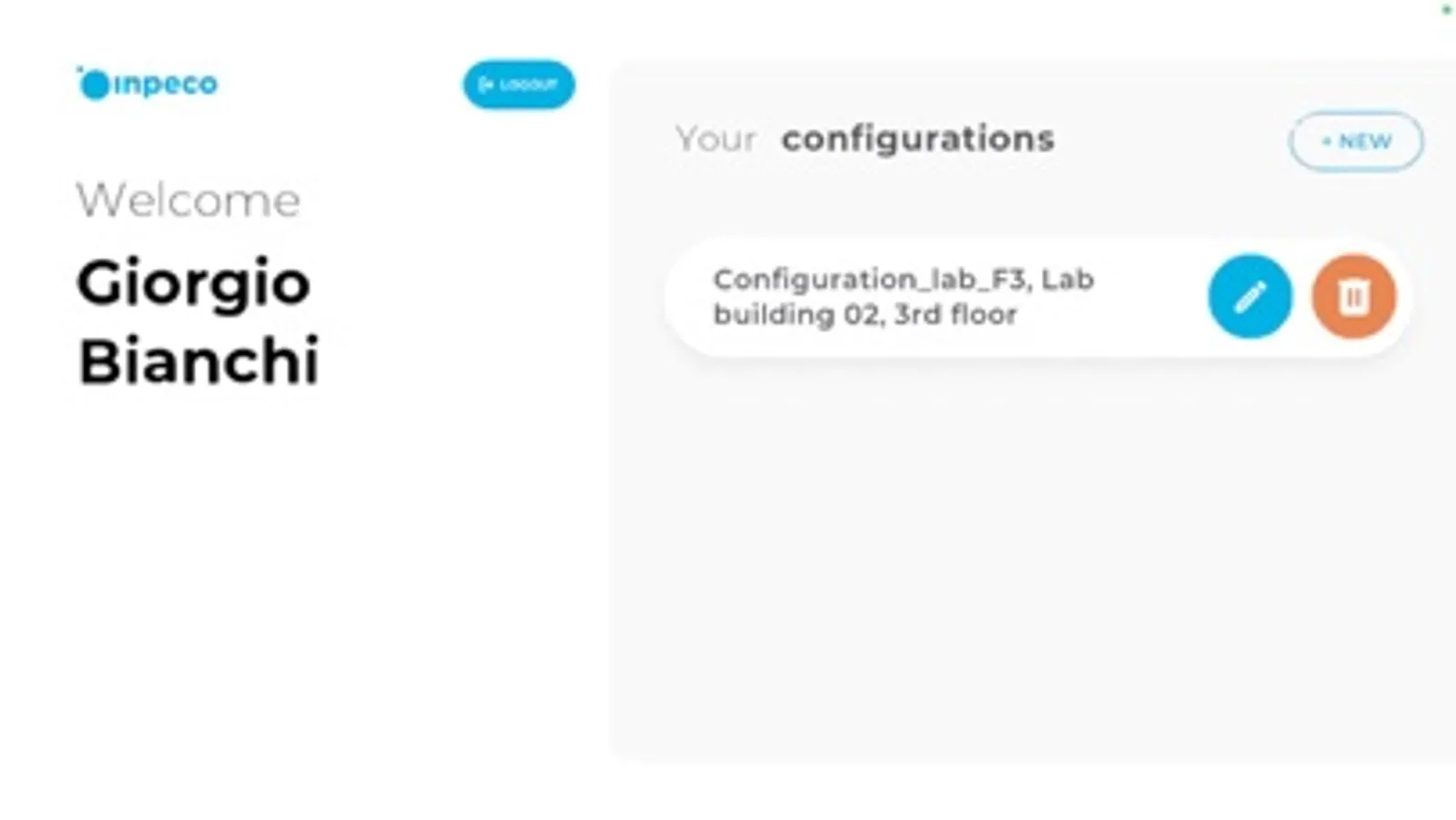Click the exit arrow icon inside Logout

tap(485, 85)
